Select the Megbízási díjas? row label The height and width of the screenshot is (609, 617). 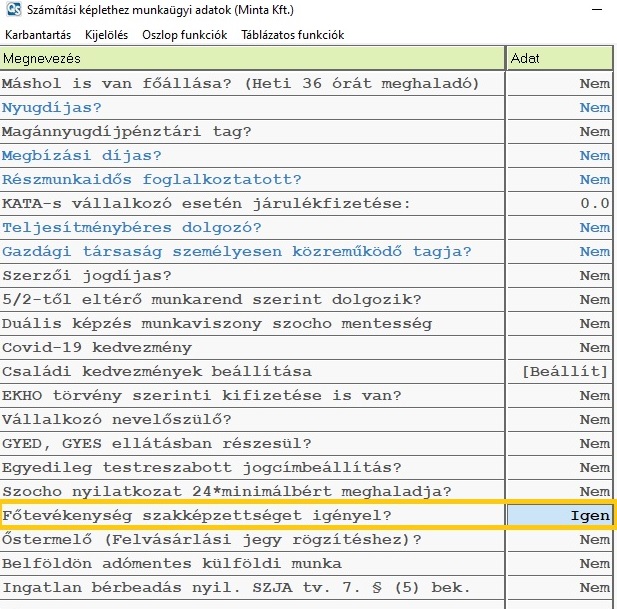pos(81,155)
